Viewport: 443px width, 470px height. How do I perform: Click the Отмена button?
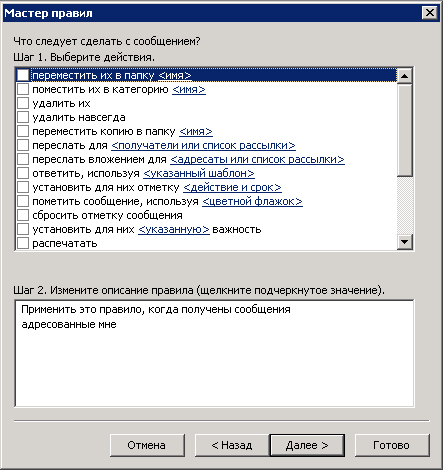pyautogui.click(x=147, y=445)
